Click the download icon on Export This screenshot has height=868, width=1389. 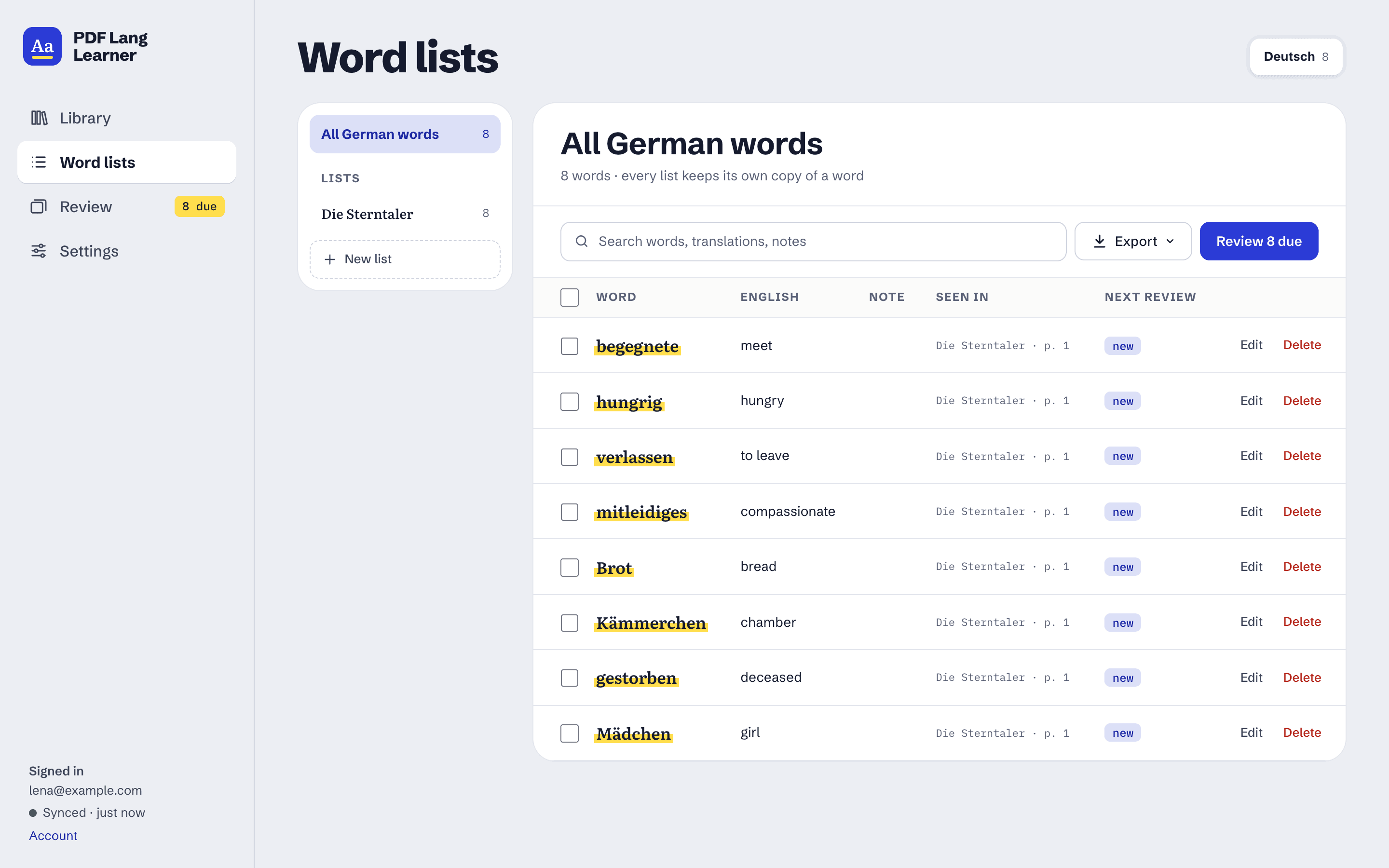pos(1099,241)
